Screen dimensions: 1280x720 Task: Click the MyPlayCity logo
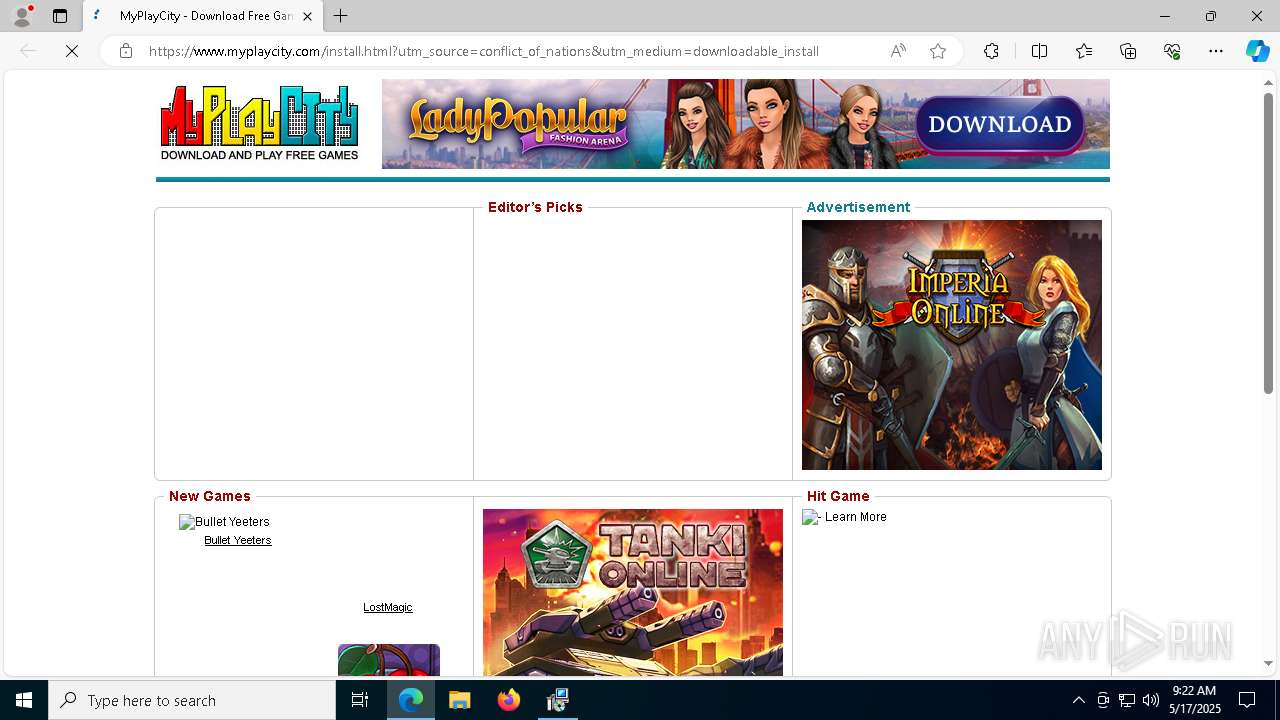(x=259, y=123)
